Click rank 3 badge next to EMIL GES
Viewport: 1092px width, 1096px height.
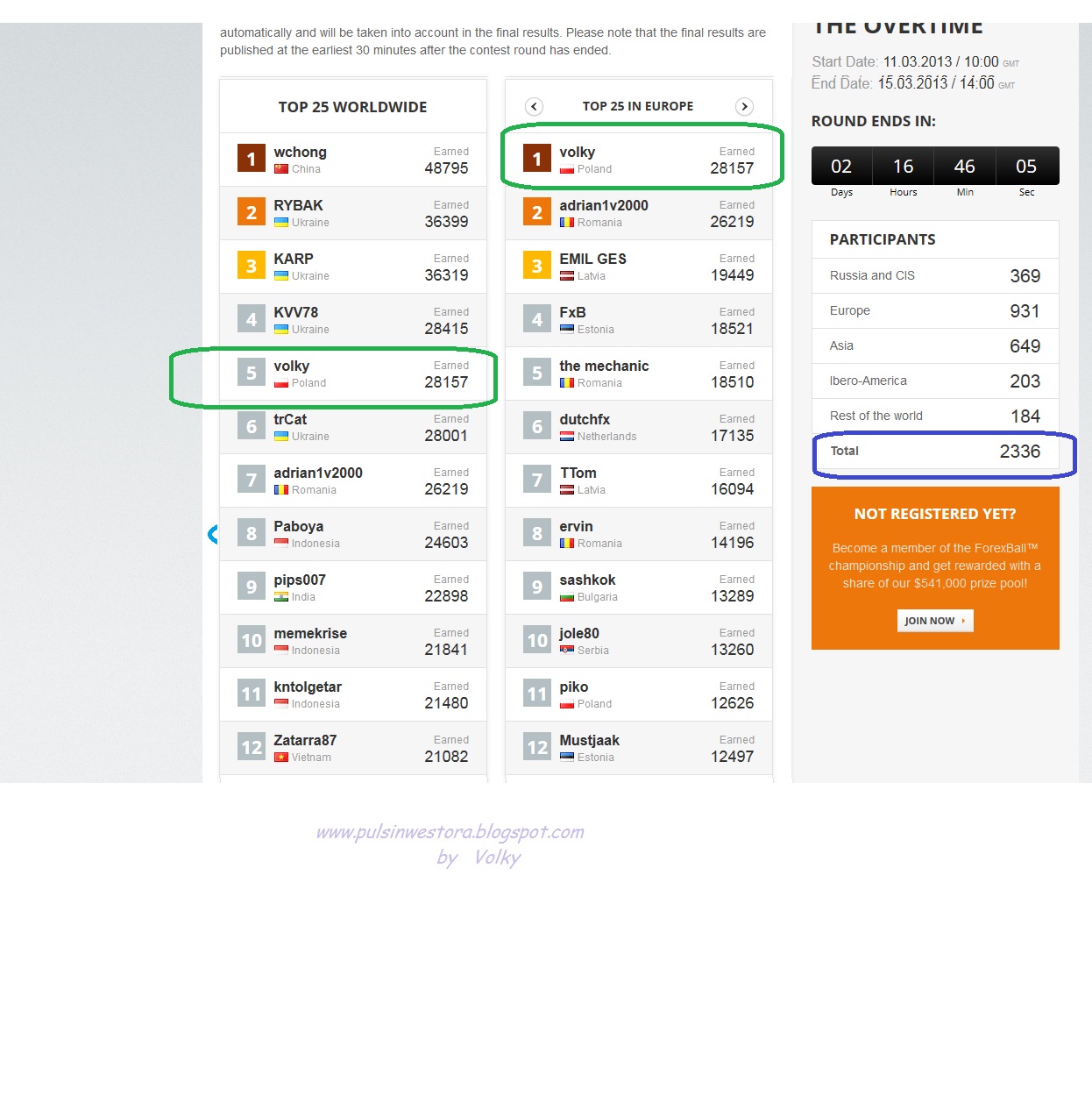click(x=537, y=266)
